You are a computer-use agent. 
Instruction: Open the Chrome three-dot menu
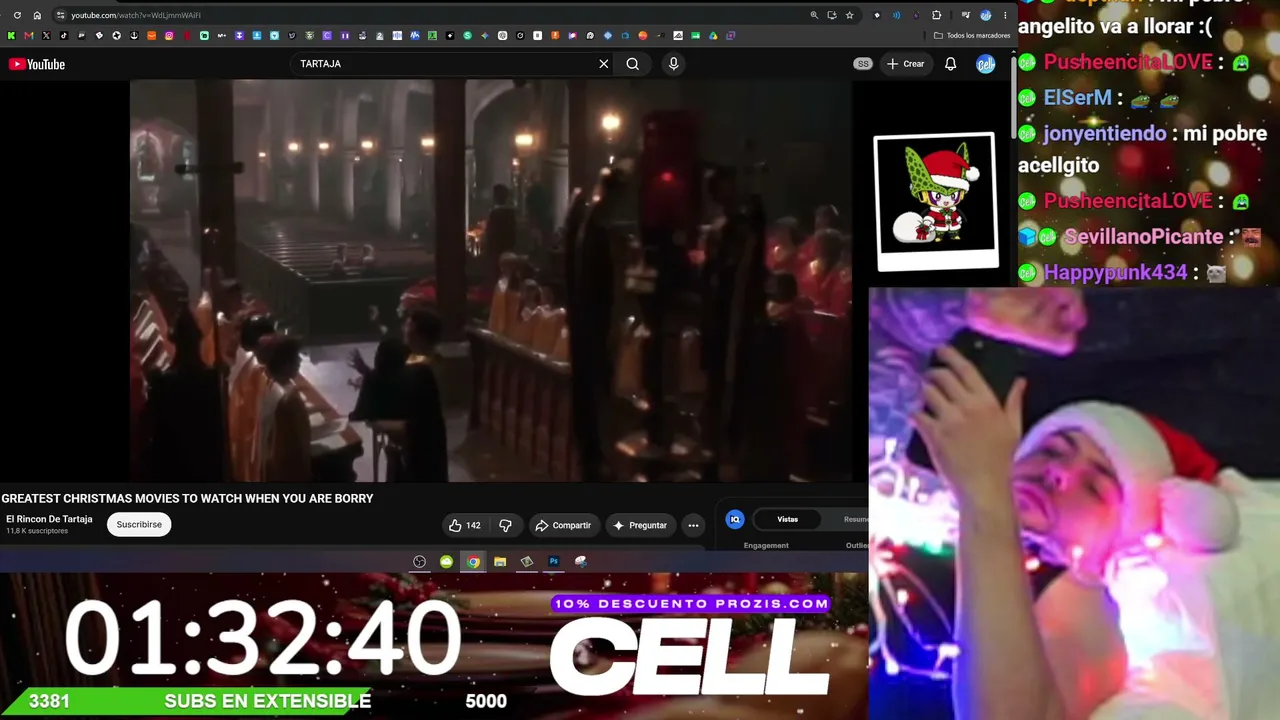[1005, 15]
